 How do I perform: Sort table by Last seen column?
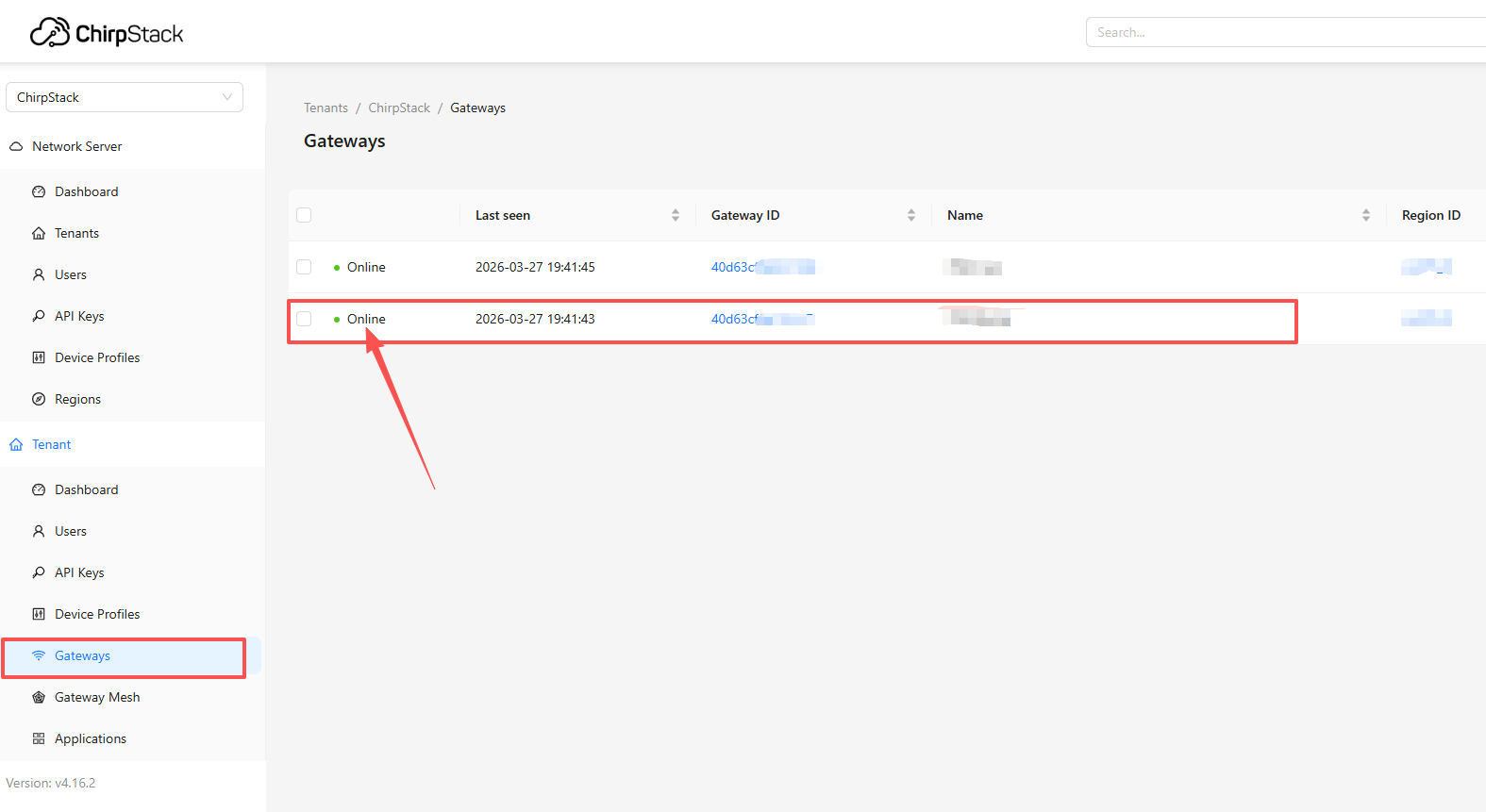(x=676, y=215)
